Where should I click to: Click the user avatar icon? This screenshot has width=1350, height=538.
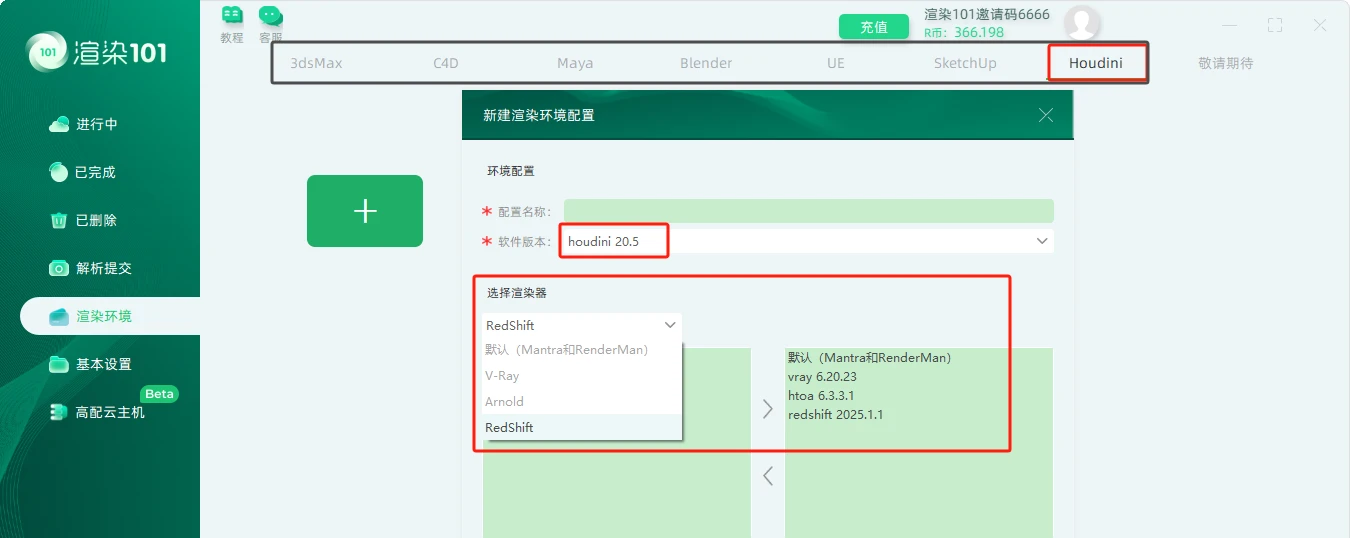pos(1082,22)
